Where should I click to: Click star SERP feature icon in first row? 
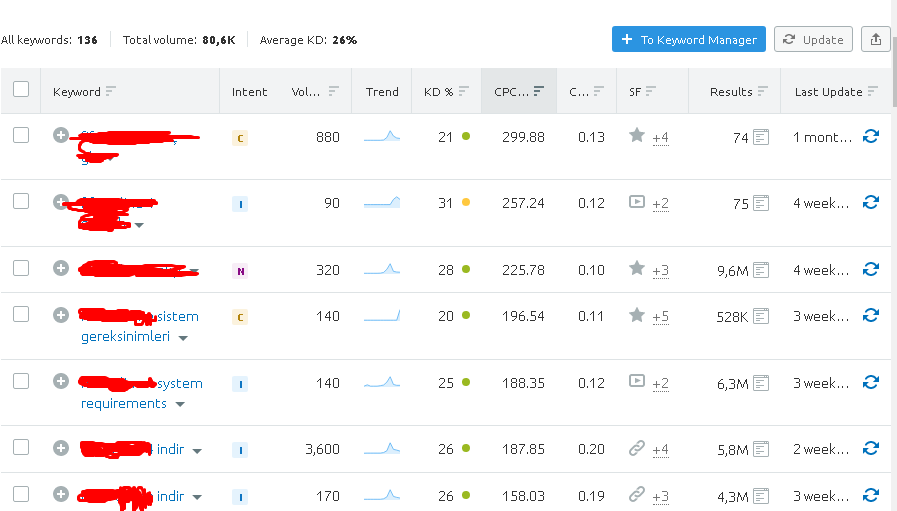(637, 136)
